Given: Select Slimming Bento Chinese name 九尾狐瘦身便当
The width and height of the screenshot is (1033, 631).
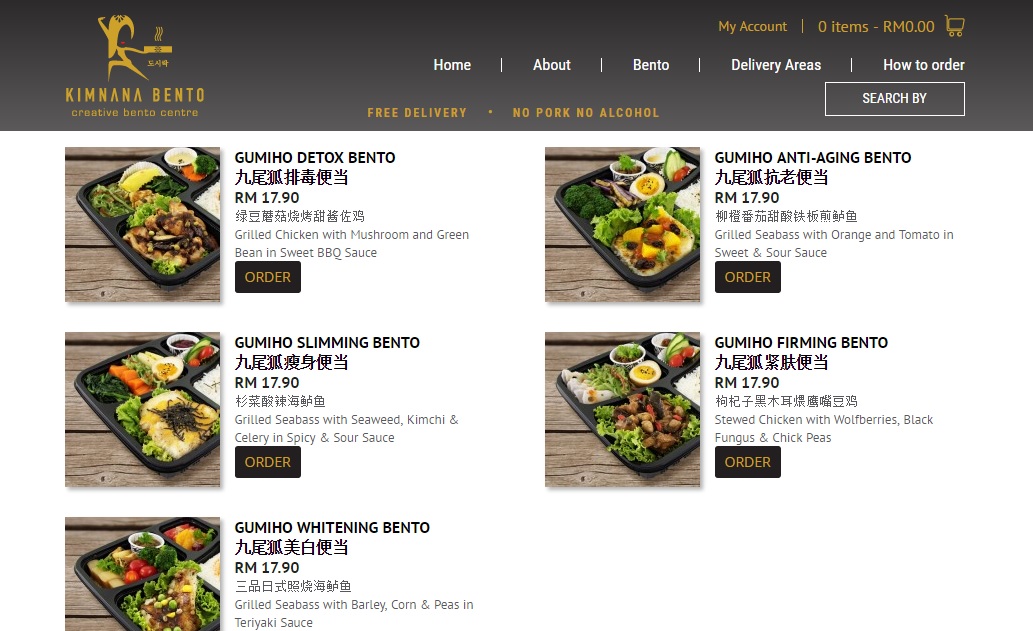Looking at the screenshot, I should pyautogui.click(x=291, y=362).
